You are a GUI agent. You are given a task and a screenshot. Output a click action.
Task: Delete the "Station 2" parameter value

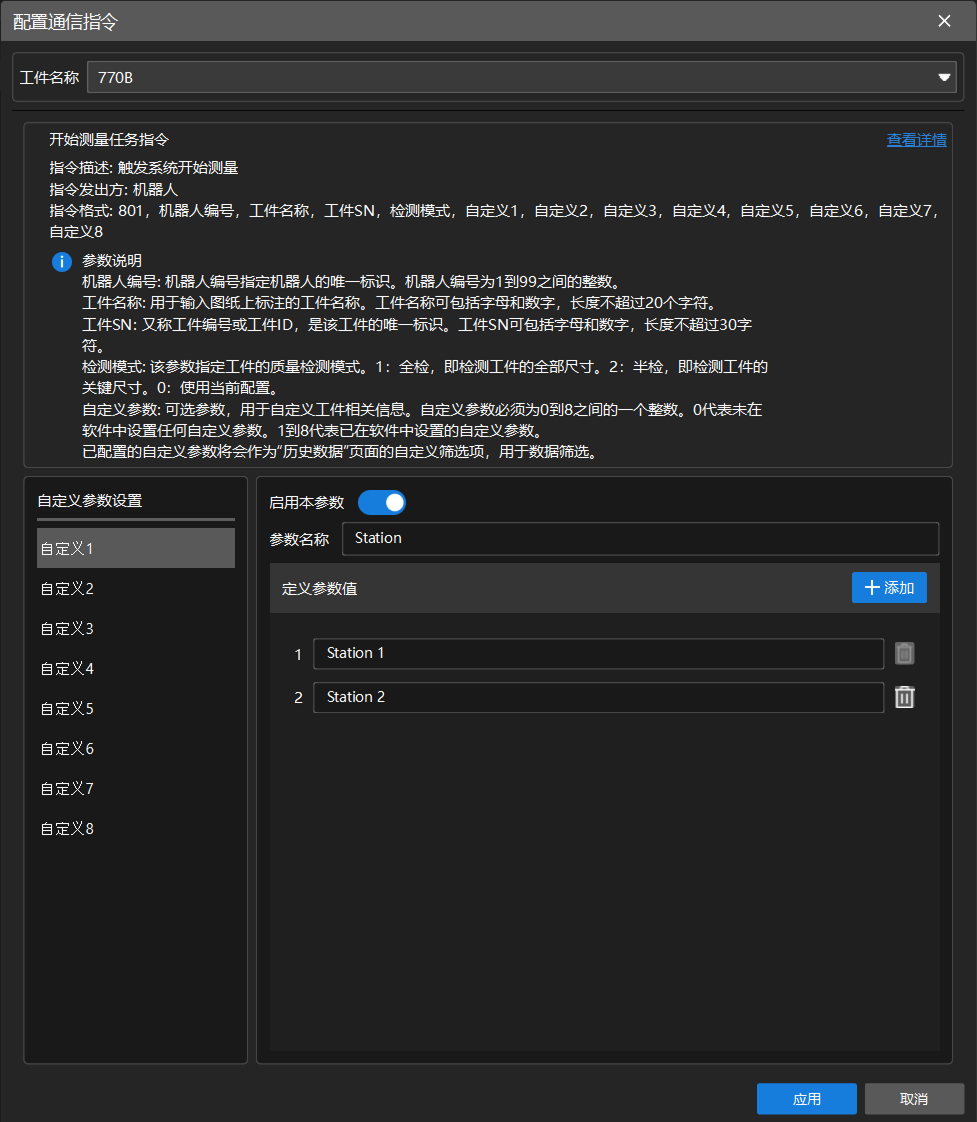(904, 697)
